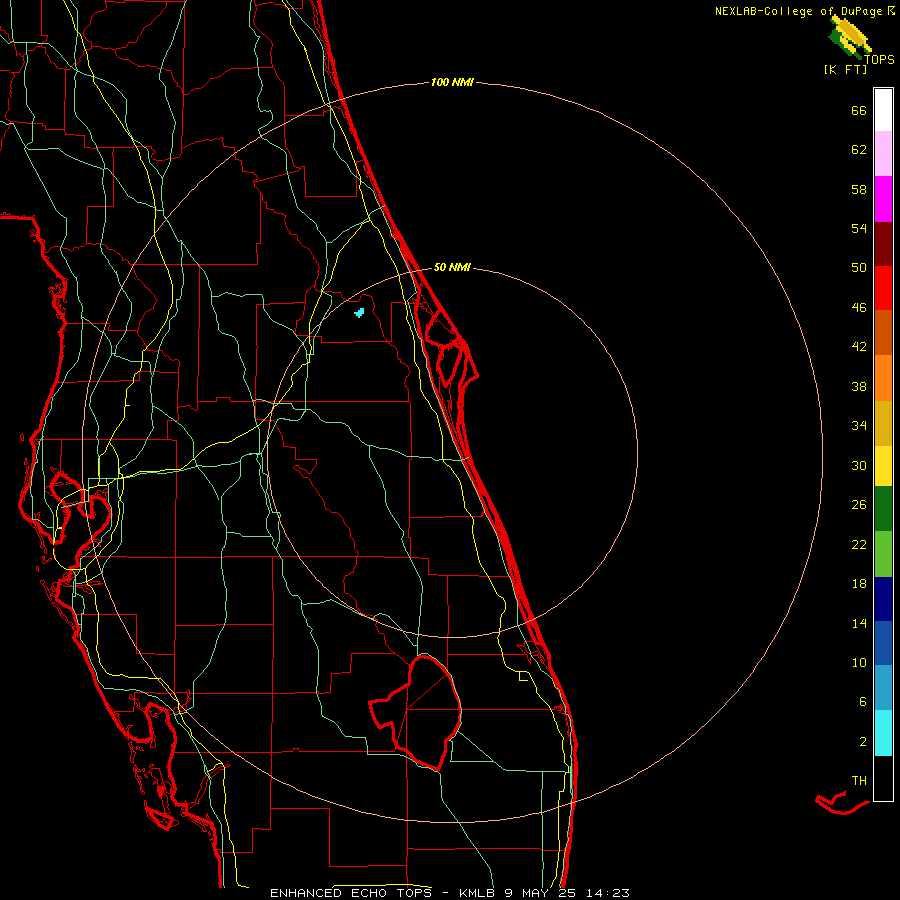Click the "ENHANCED ECHO TOPS" caption text
The height and width of the screenshot is (900, 900).
pos(351,893)
